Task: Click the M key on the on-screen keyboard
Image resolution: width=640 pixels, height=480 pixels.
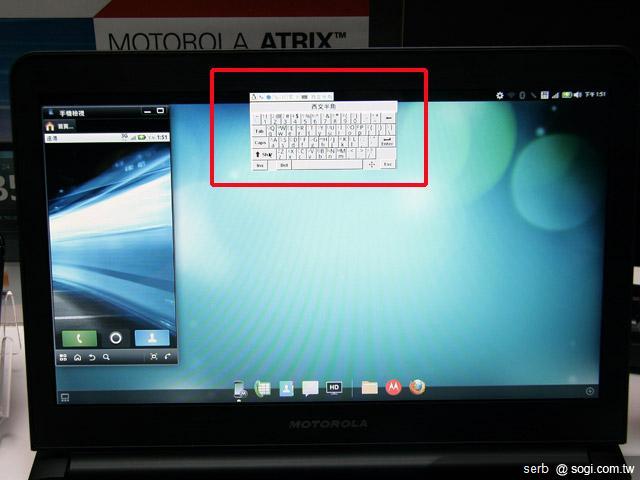Action: [x=341, y=154]
